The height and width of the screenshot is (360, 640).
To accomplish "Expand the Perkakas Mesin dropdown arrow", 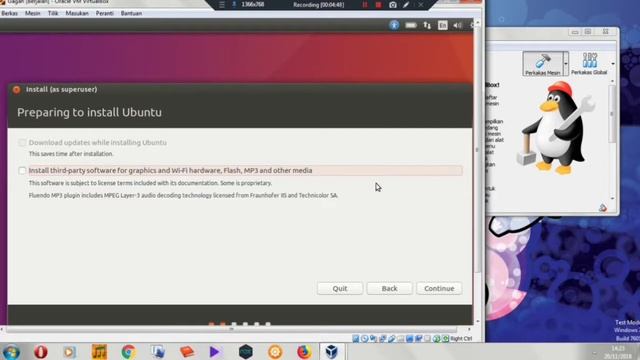I will [566, 64].
